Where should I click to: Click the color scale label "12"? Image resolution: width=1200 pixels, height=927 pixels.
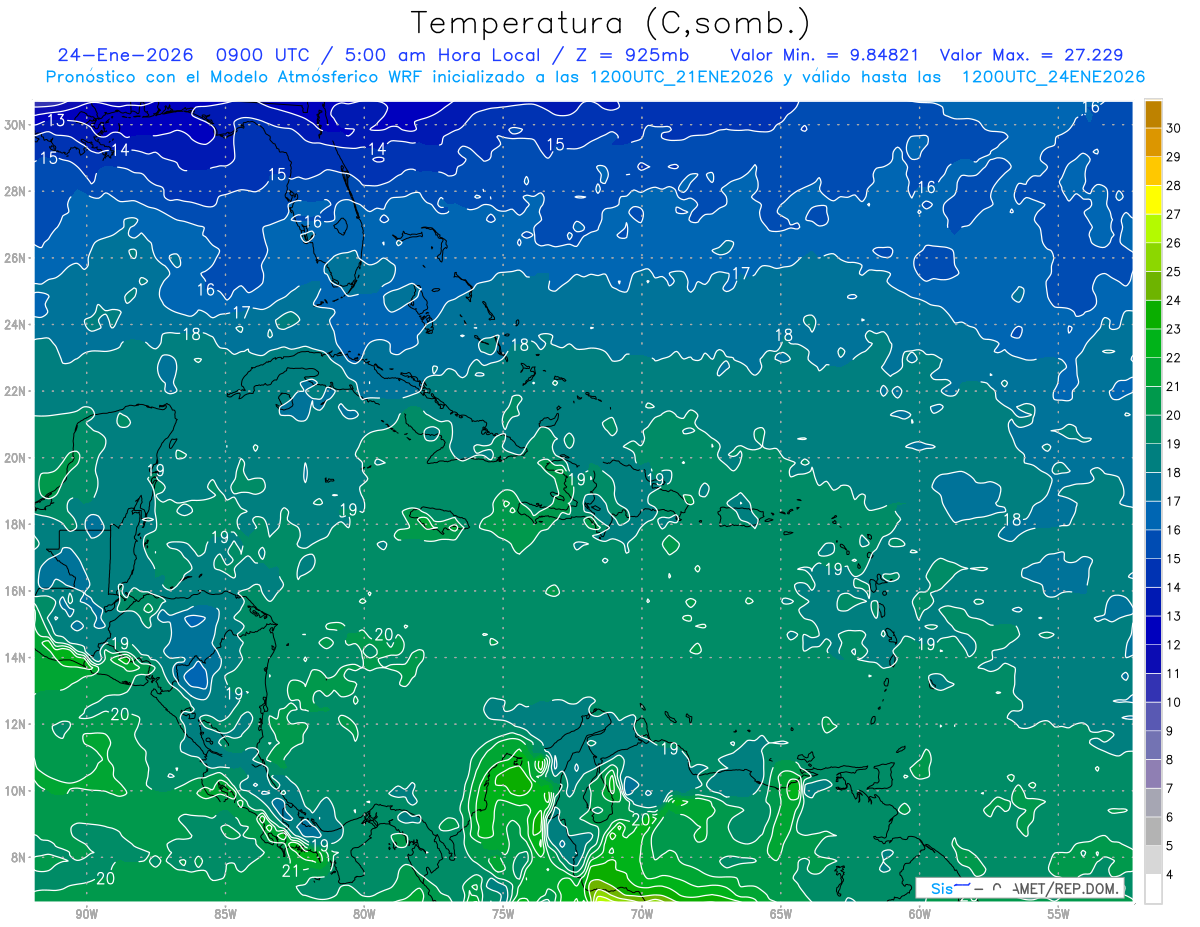coord(1175,645)
